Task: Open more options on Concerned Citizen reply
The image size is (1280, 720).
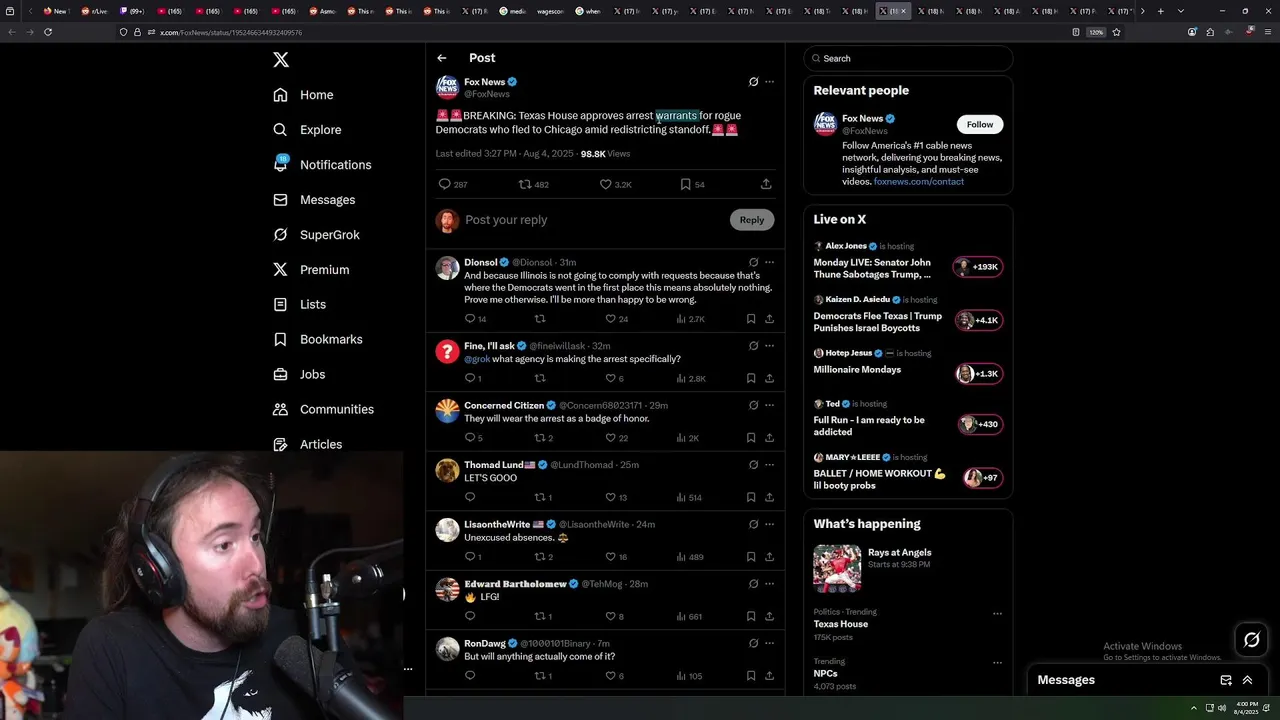Action: [x=769, y=405]
